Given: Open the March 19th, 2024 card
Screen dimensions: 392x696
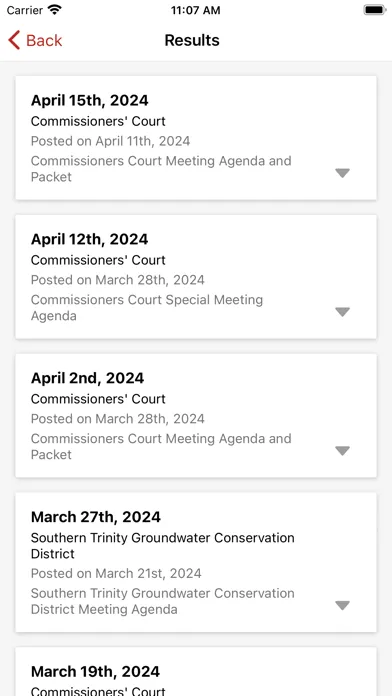Looking at the screenshot, I should coord(196,671).
